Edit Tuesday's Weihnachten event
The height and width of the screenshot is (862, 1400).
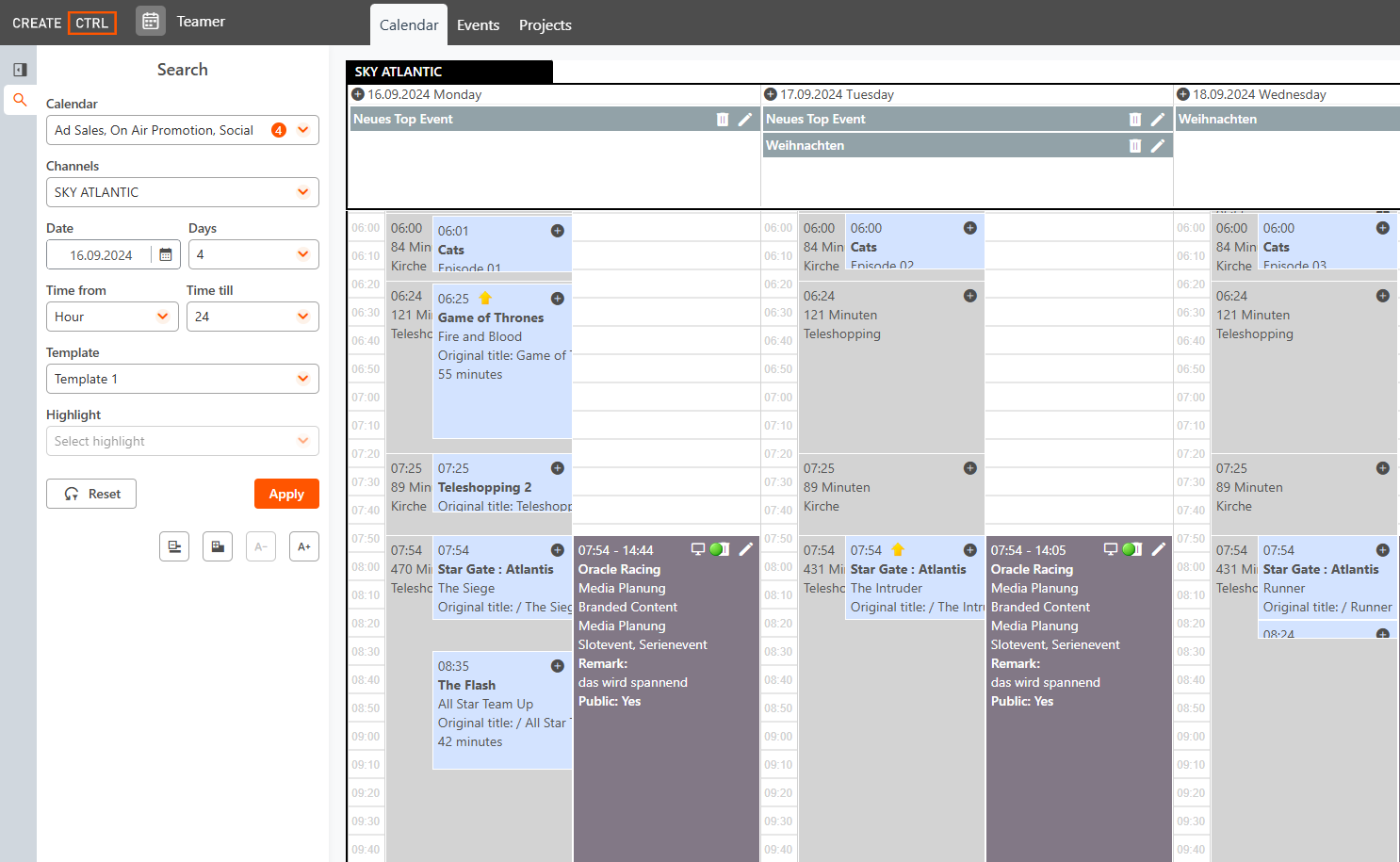[1158, 146]
